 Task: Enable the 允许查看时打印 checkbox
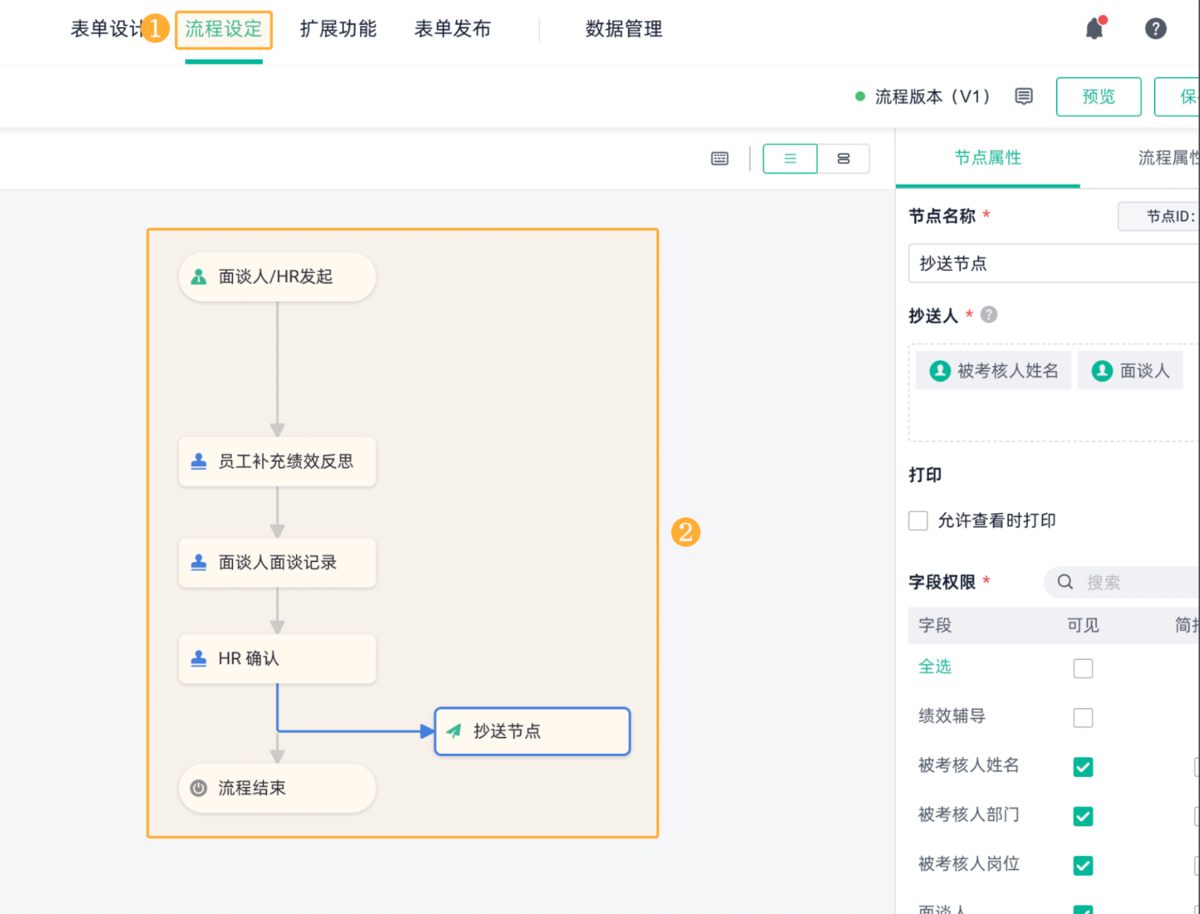click(x=918, y=521)
